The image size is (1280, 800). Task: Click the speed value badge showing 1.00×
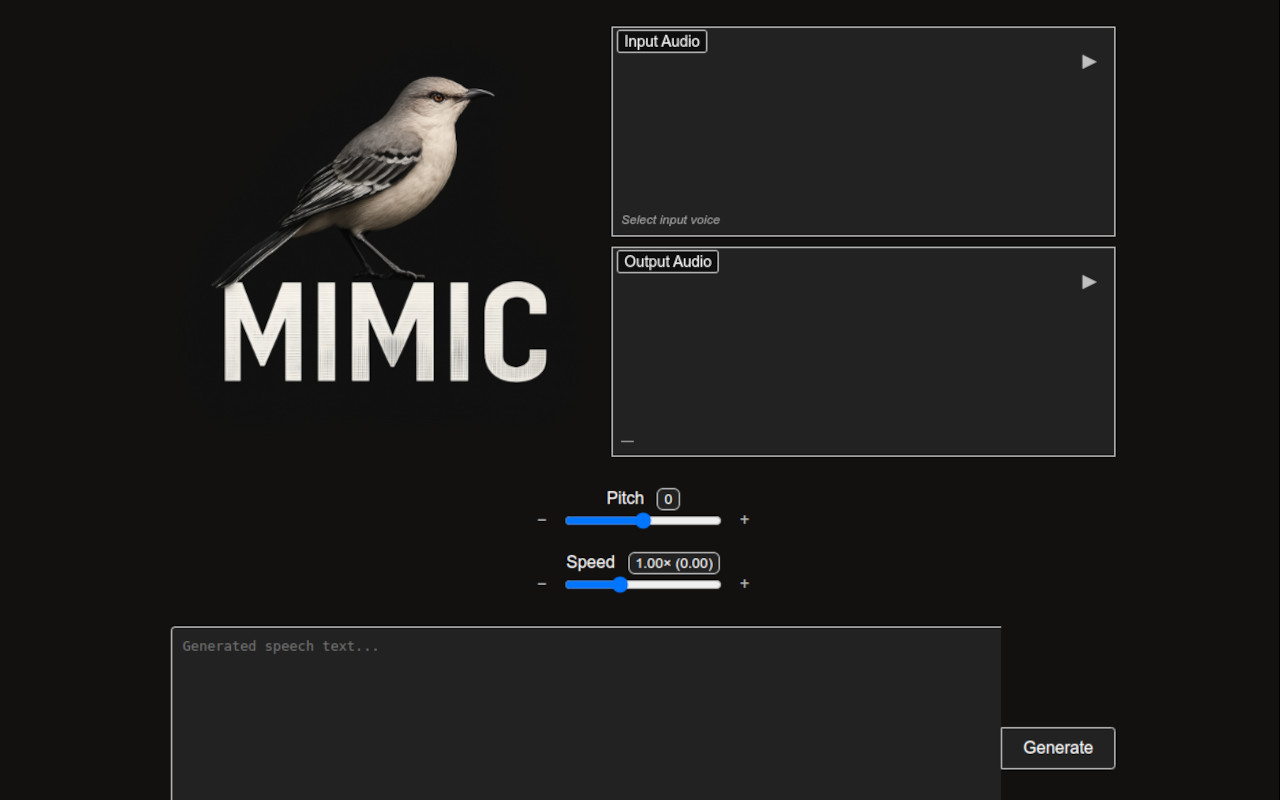click(673, 563)
